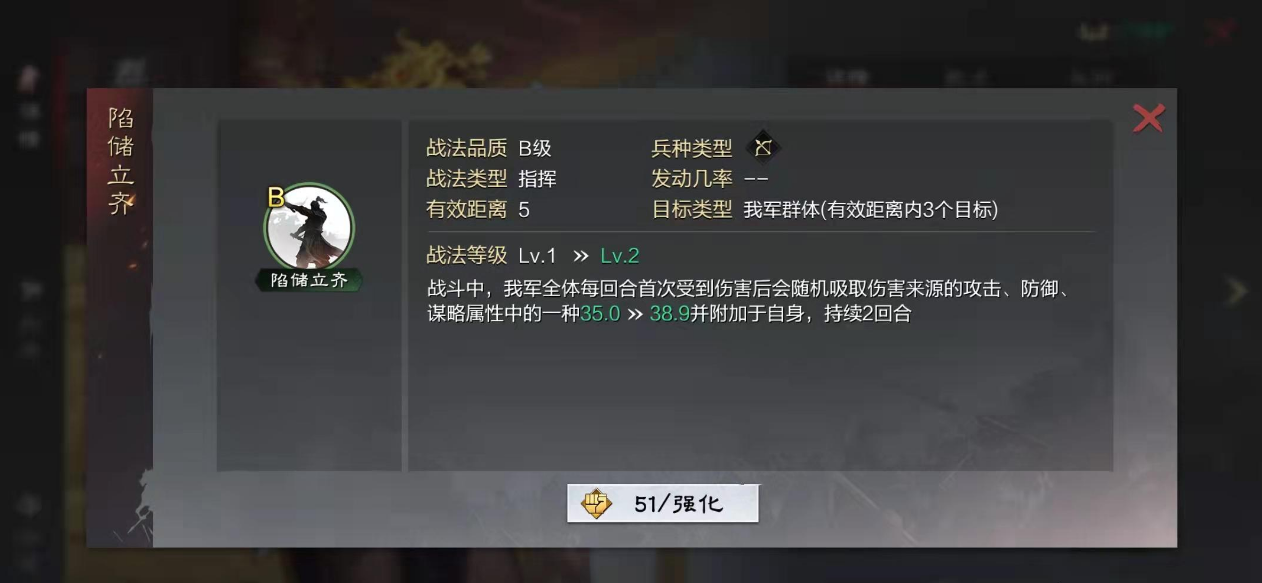Tap the archer troop type icon
Image resolution: width=1262 pixels, height=583 pixels.
click(x=764, y=148)
